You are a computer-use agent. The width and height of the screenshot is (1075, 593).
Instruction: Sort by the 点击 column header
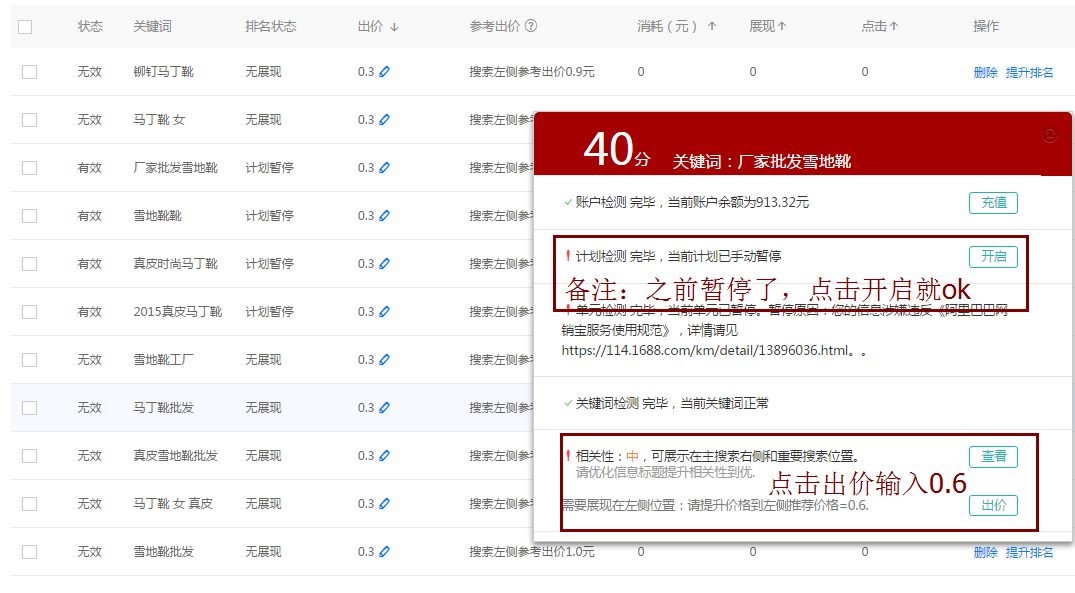click(x=879, y=27)
